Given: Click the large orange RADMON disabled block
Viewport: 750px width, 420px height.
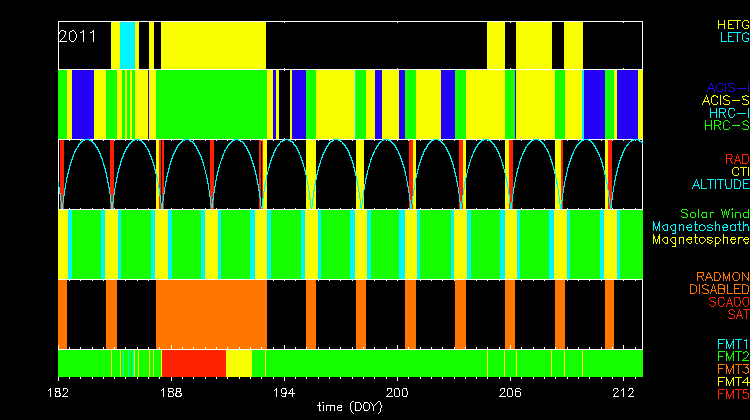Looking at the screenshot, I should click(x=211, y=313).
